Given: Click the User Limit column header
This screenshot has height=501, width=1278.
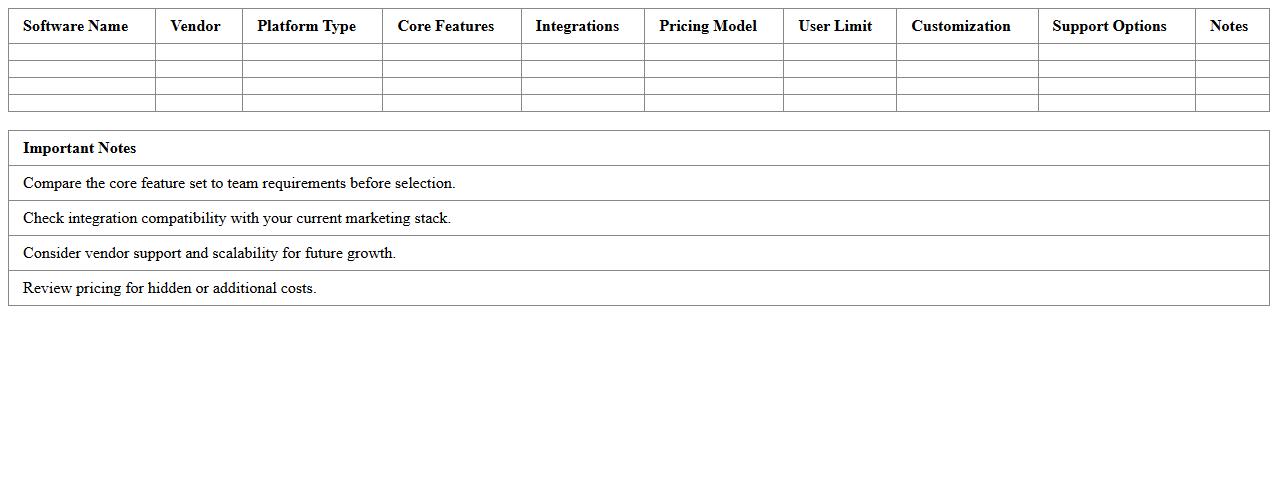Looking at the screenshot, I should 835,26.
